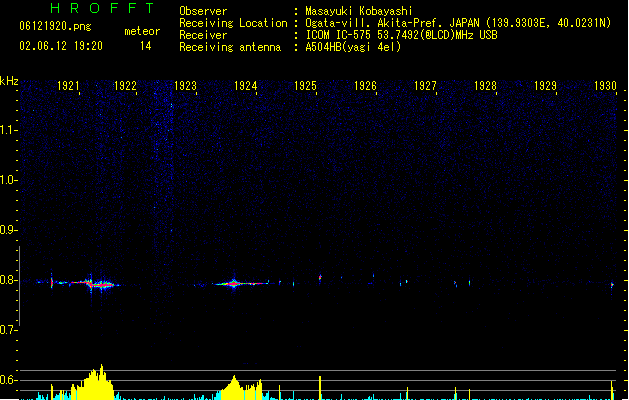Click the small echo blip near 1930
This screenshot has height=400, width=629.
612,285
